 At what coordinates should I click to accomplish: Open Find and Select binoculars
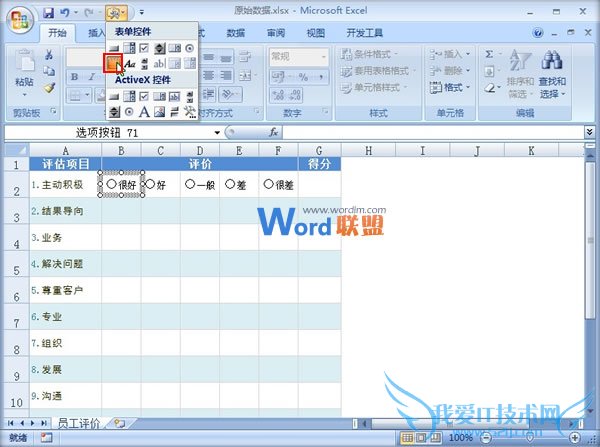point(552,73)
